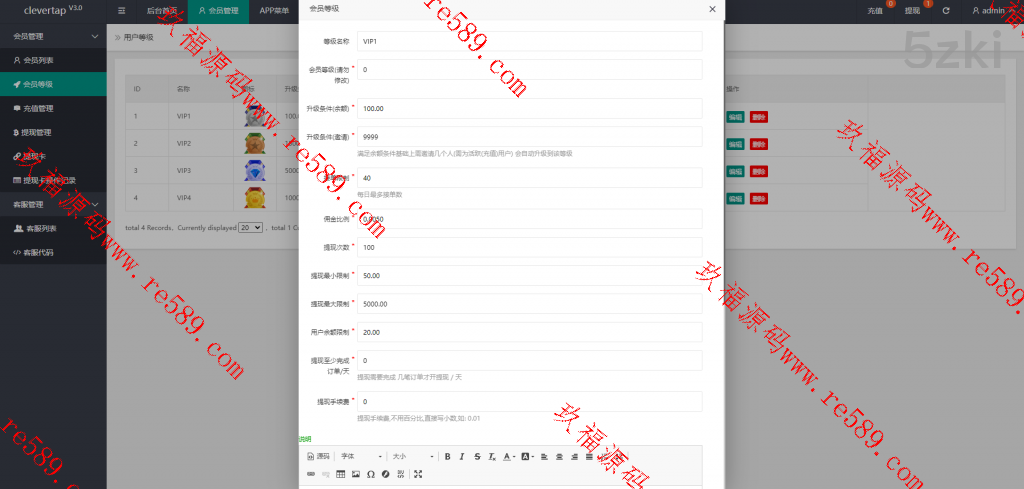
Task: Toggle the sidebar collapse hamburger icon
Action: pyautogui.click(x=121, y=11)
